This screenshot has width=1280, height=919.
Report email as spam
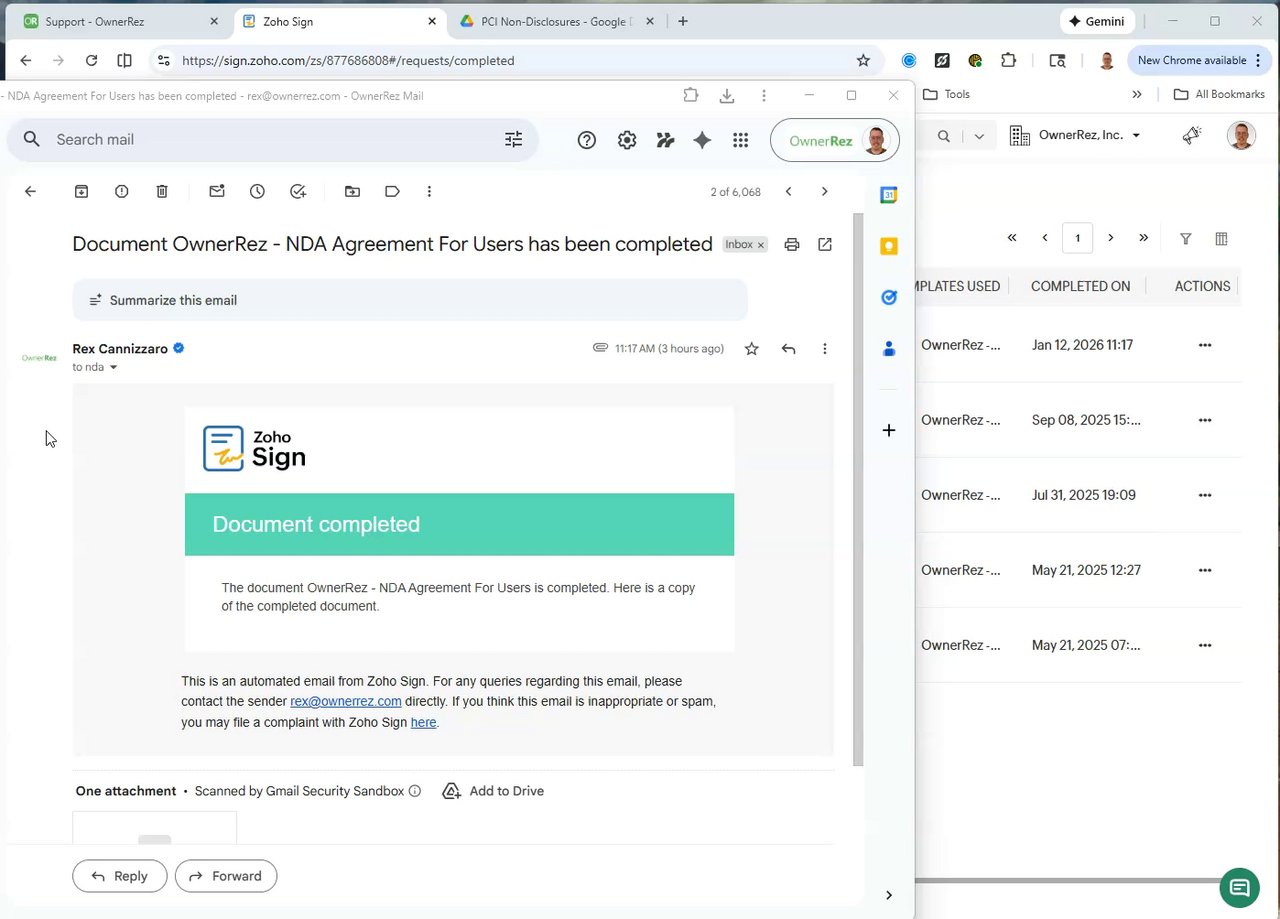pyautogui.click(x=122, y=191)
